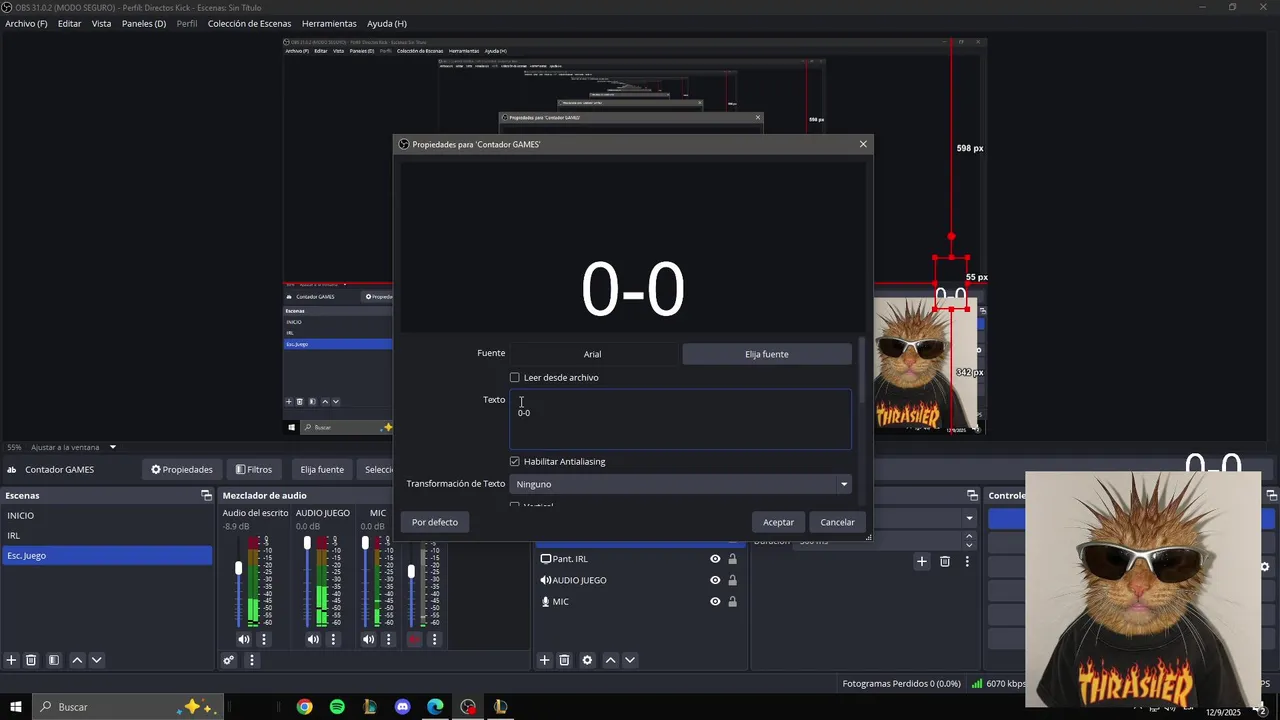
Task: Open source properties gear in Fuentes toolbar
Action: point(587,660)
